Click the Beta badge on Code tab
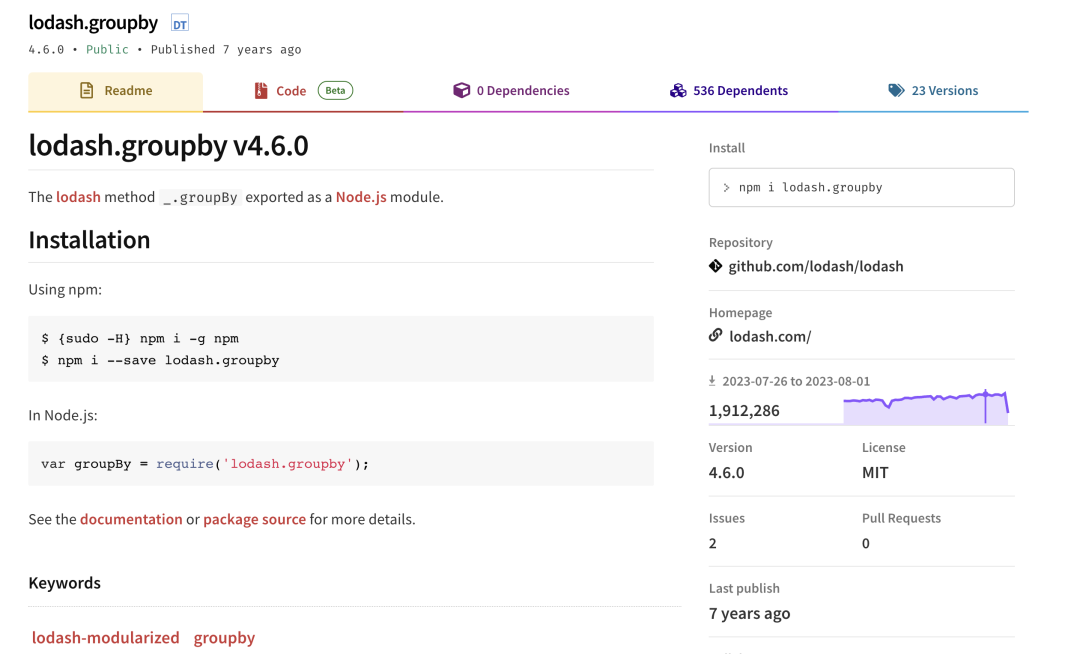The width and height of the screenshot is (1080, 654). point(335,90)
